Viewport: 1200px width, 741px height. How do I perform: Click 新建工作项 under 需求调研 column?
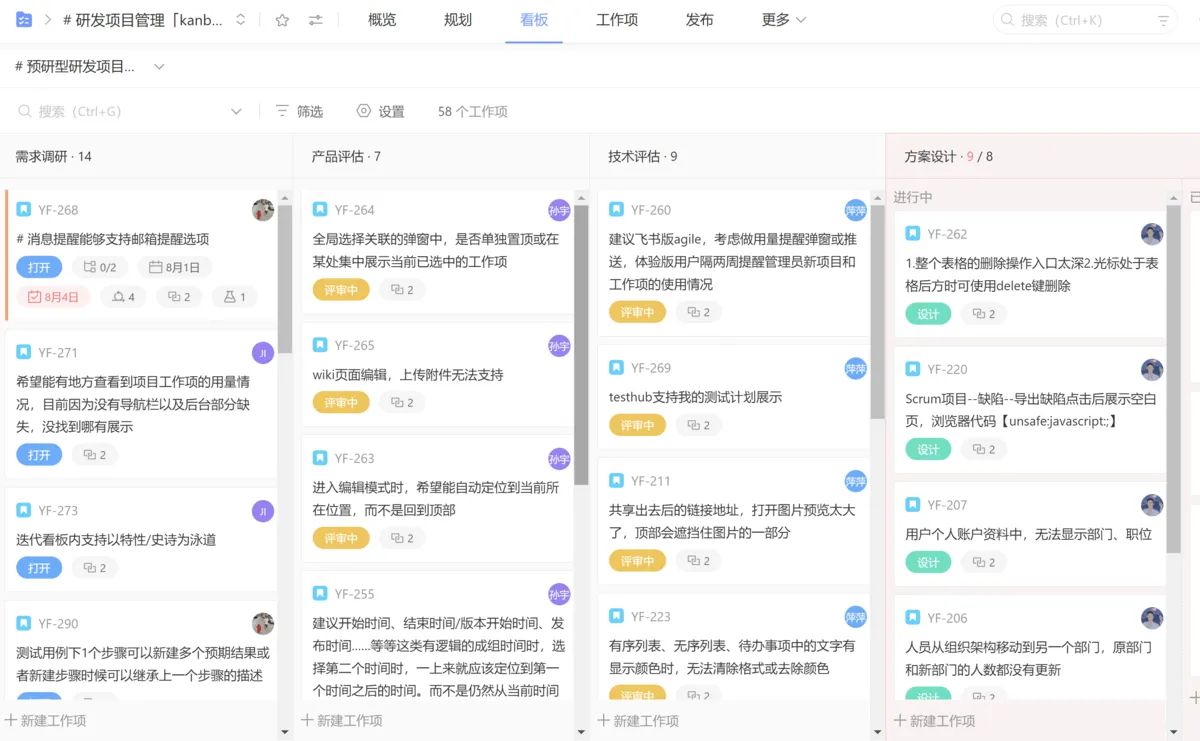click(46, 720)
